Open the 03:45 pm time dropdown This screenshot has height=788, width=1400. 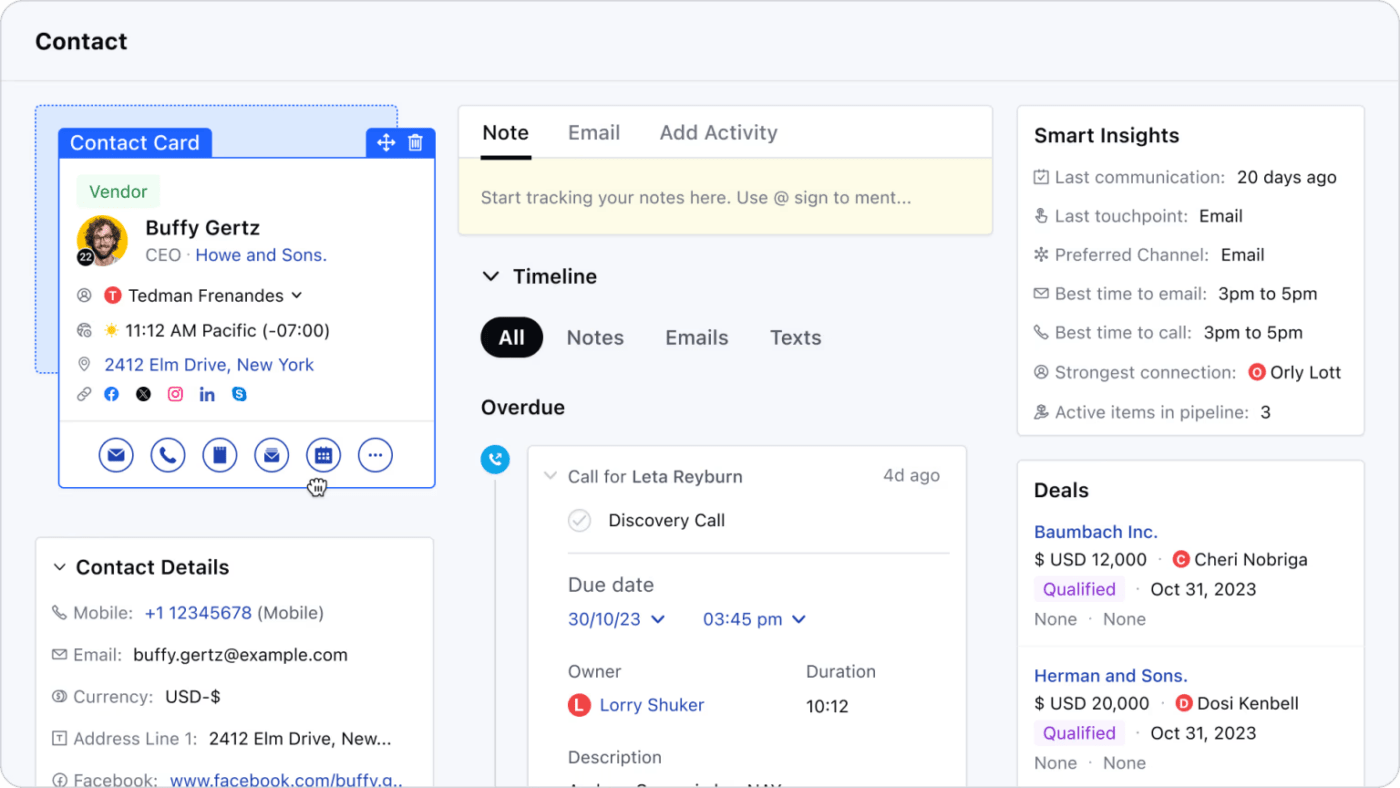click(755, 619)
